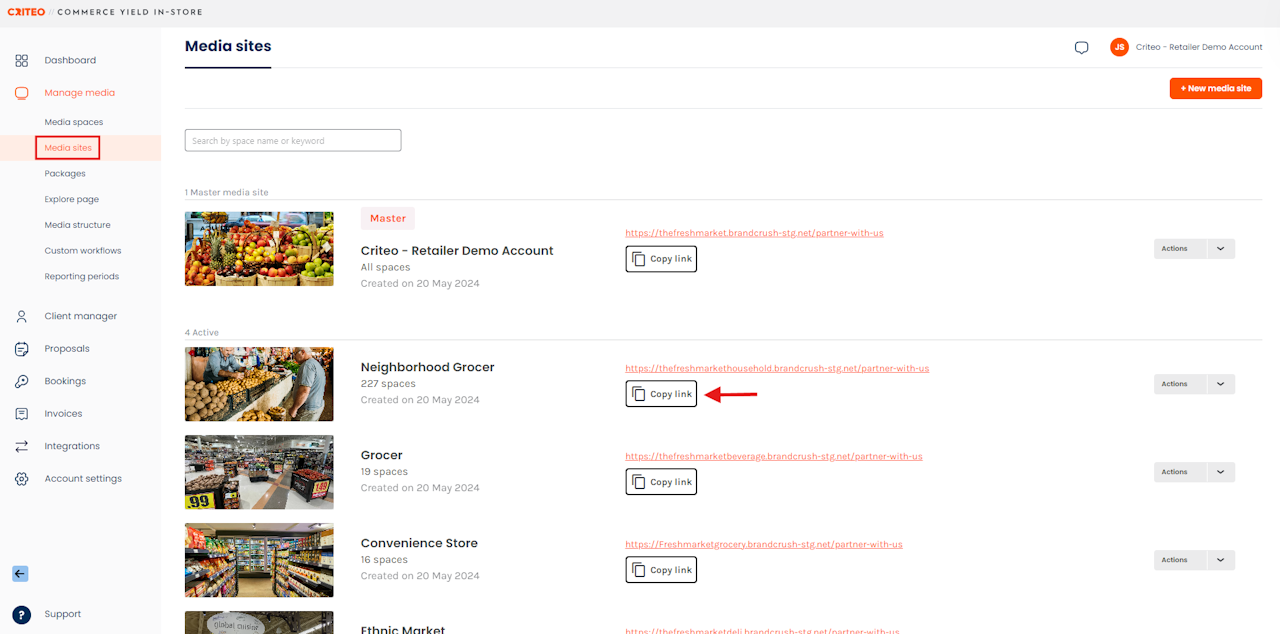Click the Master badge label

tap(388, 218)
